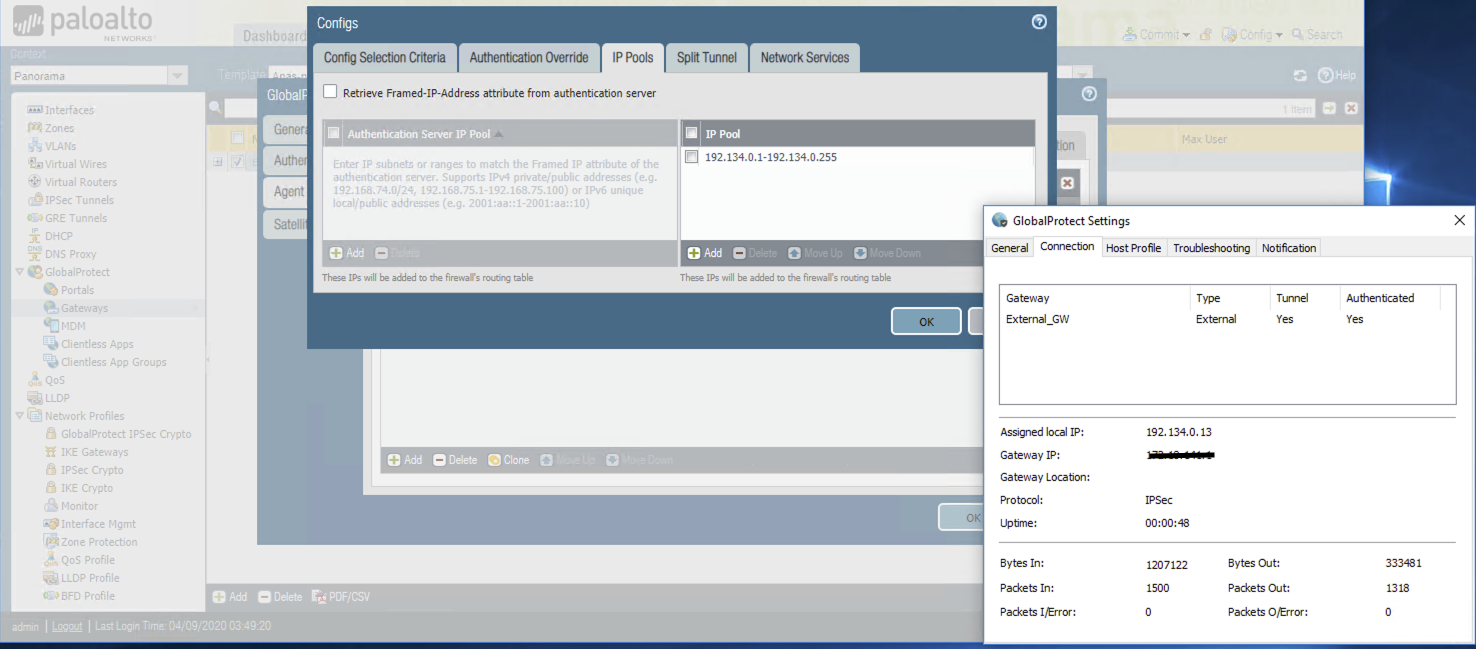The height and width of the screenshot is (649, 1476).
Task: Open QoS in the sidebar
Action: [x=54, y=380]
